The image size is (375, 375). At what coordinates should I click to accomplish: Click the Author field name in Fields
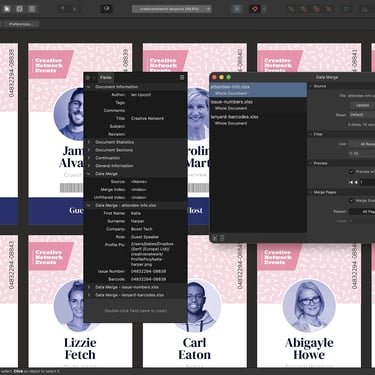118,95
